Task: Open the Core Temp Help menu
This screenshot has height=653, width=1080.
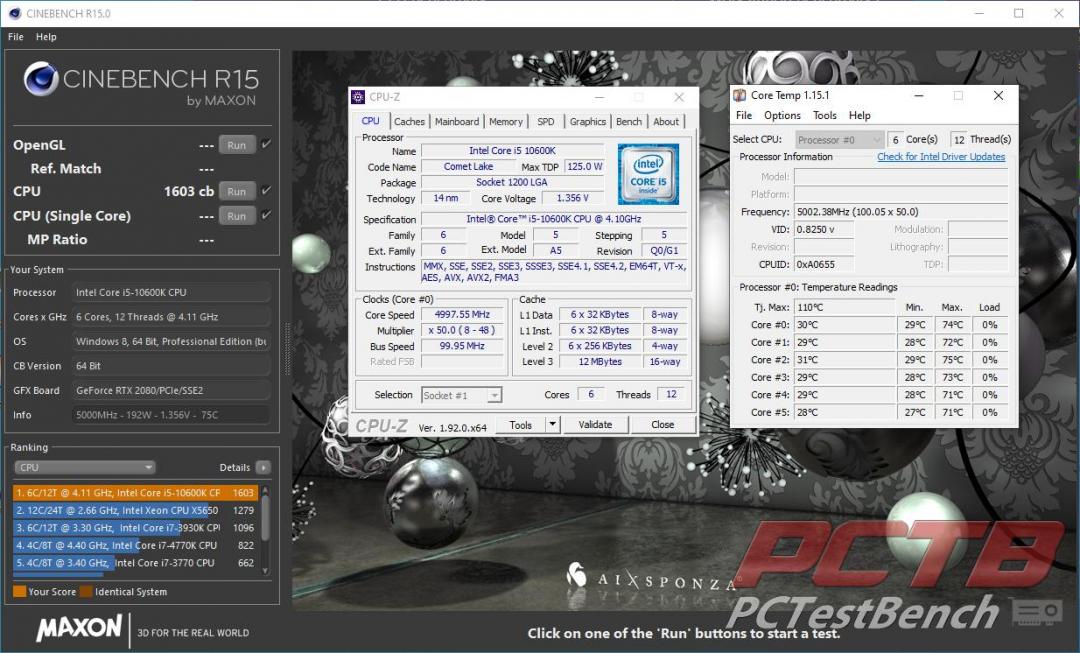Action: [860, 115]
